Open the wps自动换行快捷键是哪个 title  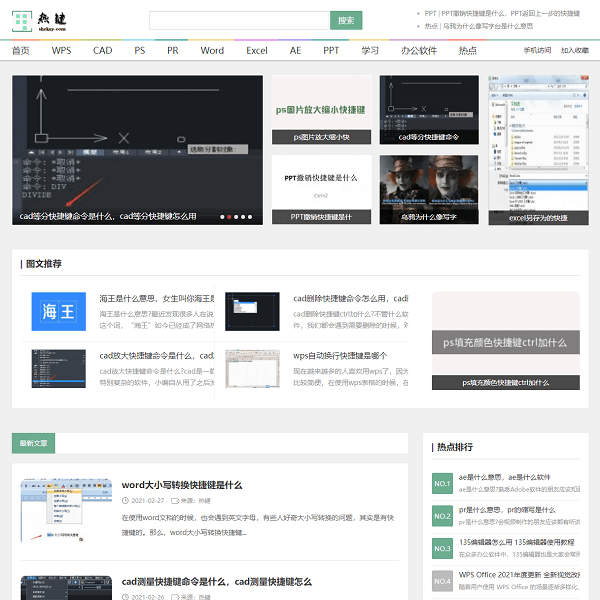340,356
